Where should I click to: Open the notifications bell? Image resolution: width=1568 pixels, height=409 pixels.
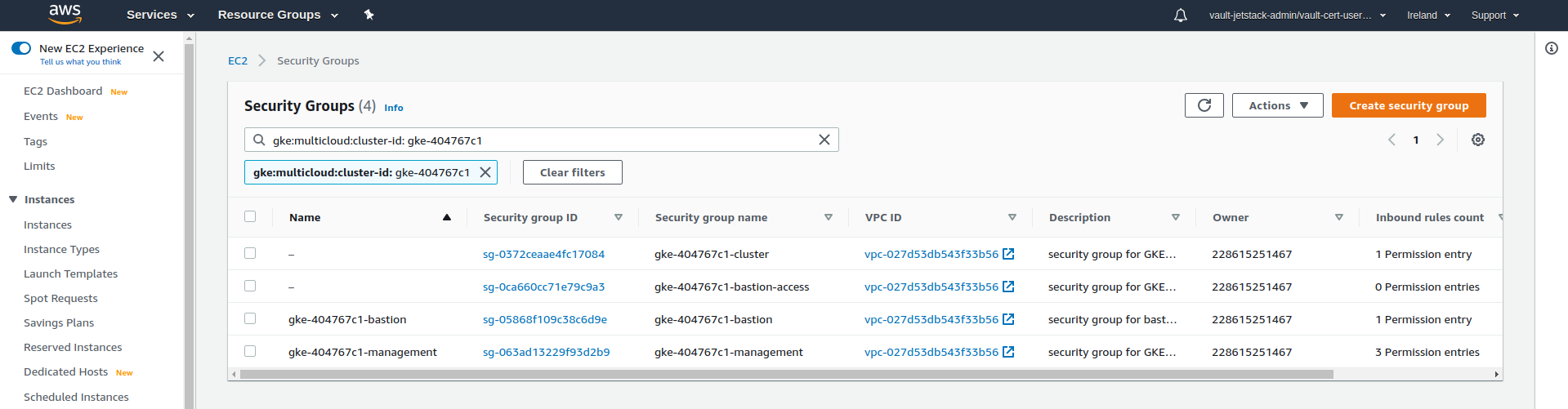tap(1181, 15)
